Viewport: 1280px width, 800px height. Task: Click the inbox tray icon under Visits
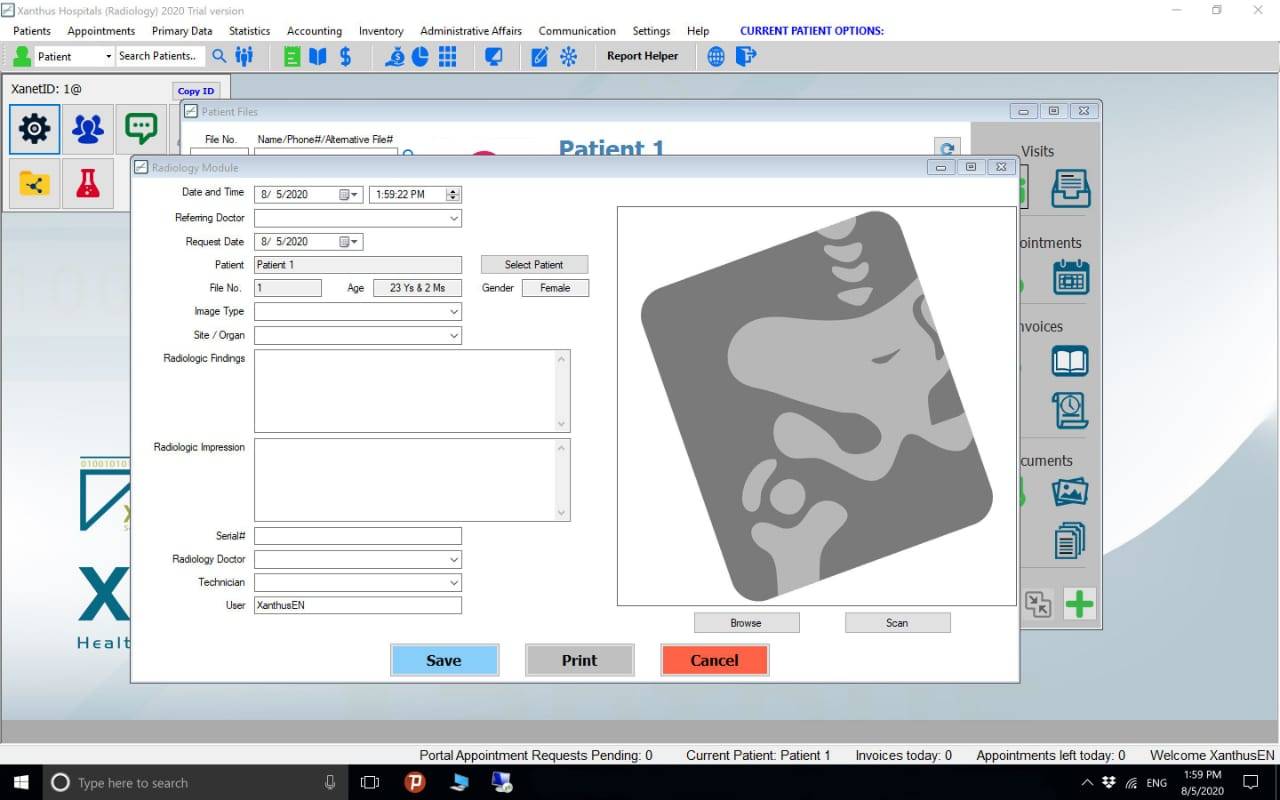pyautogui.click(x=1070, y=188)
